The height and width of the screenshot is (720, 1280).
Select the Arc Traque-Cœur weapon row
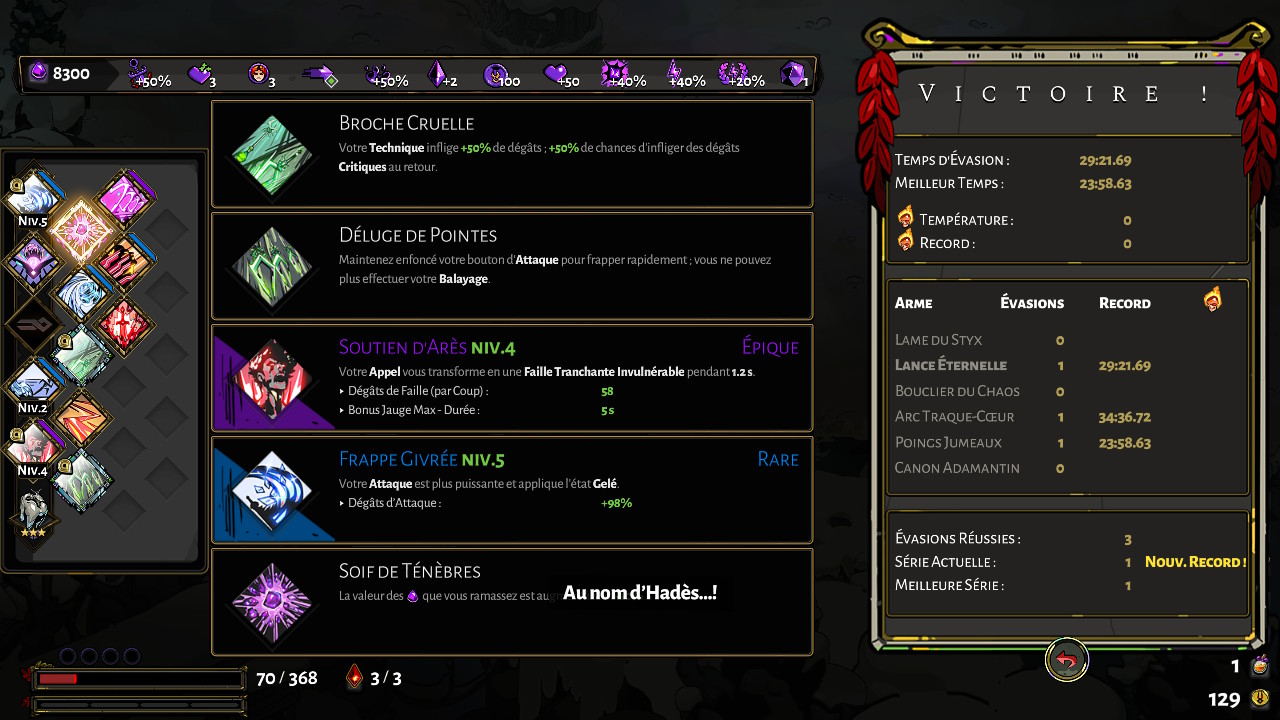1067,417
